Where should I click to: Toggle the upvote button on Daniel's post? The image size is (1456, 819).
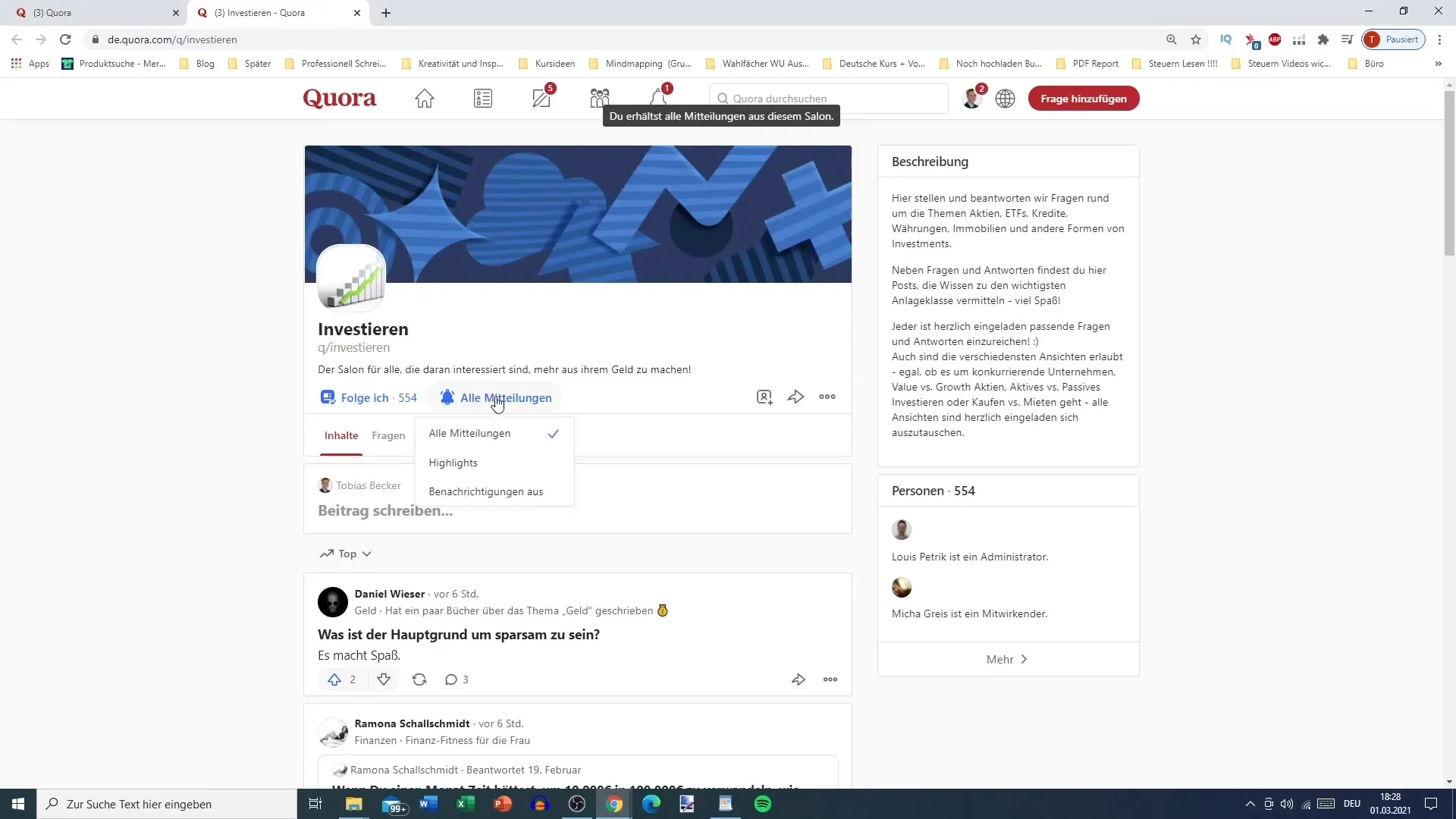coord(334,679)
